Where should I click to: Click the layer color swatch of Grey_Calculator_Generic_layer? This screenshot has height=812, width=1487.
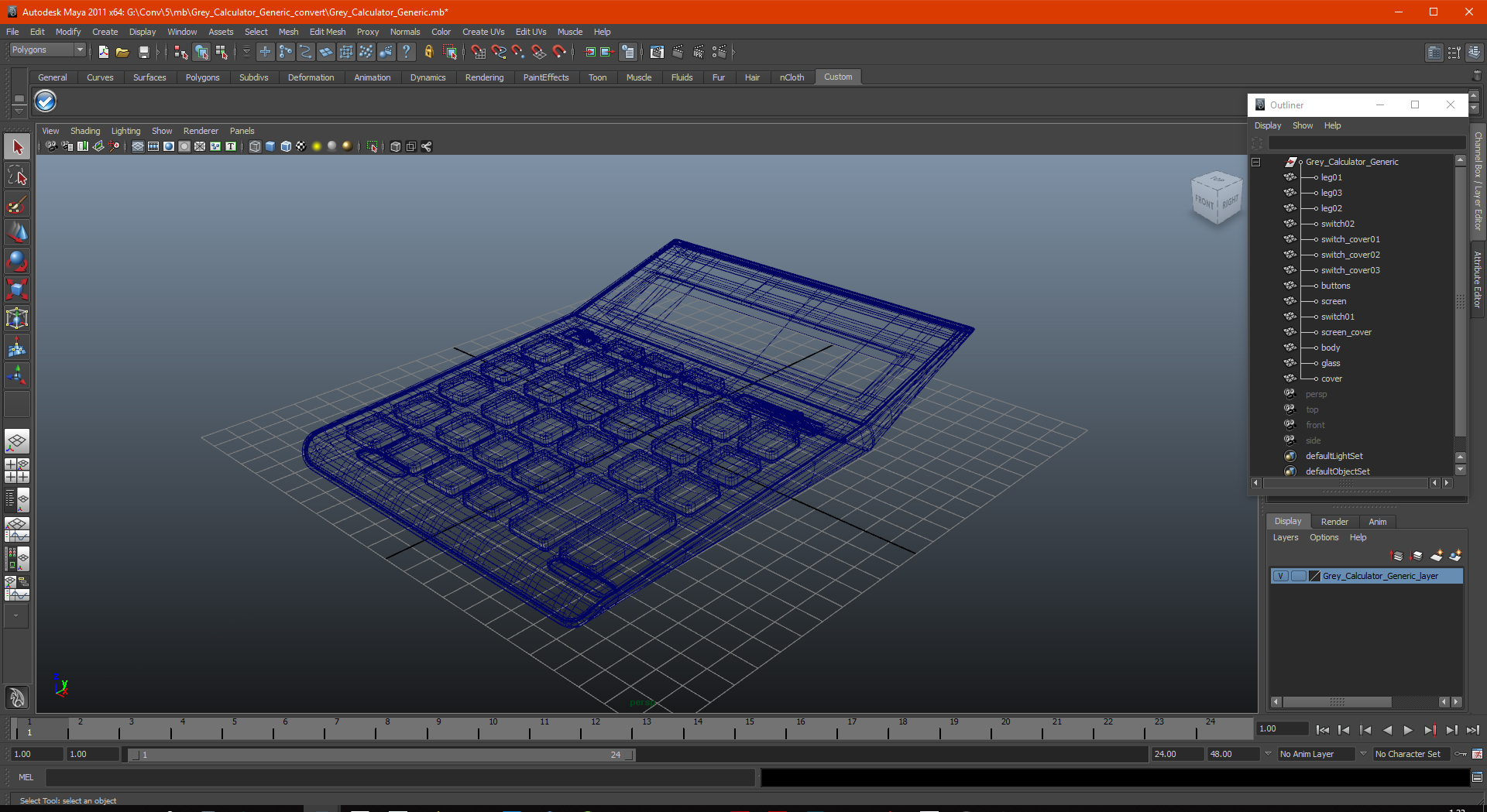[x=1314, y=576]
